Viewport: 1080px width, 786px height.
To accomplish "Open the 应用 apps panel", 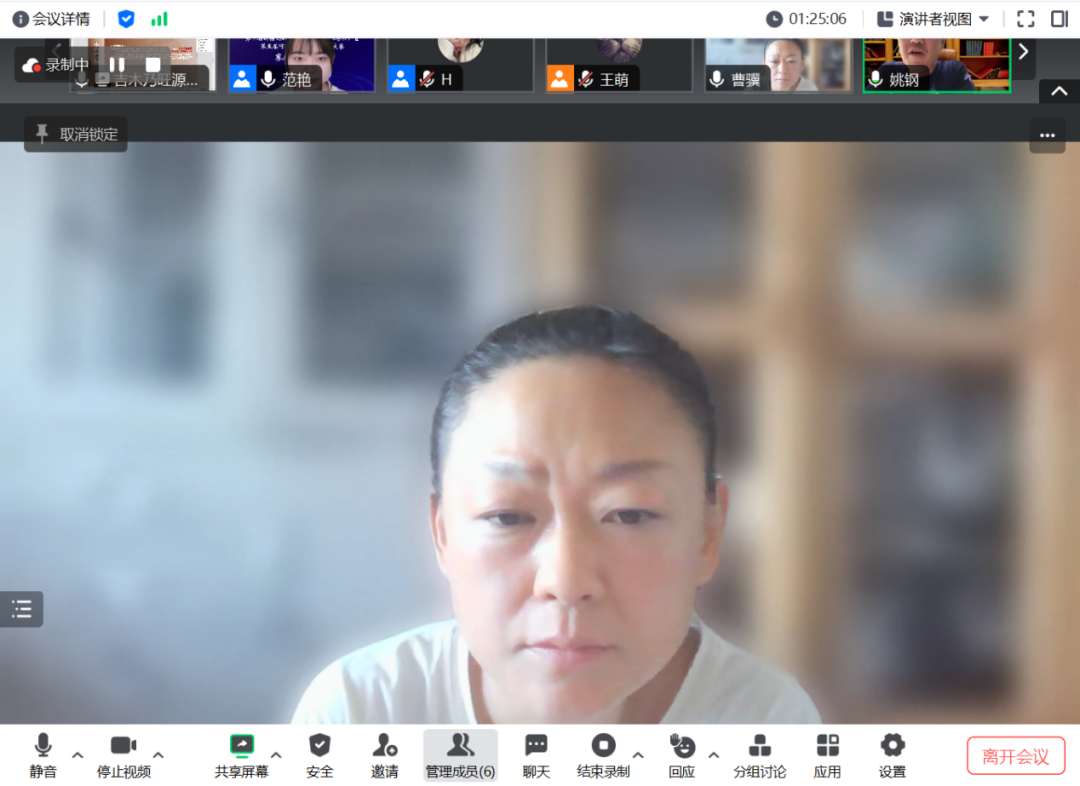I will coord(827,755).
